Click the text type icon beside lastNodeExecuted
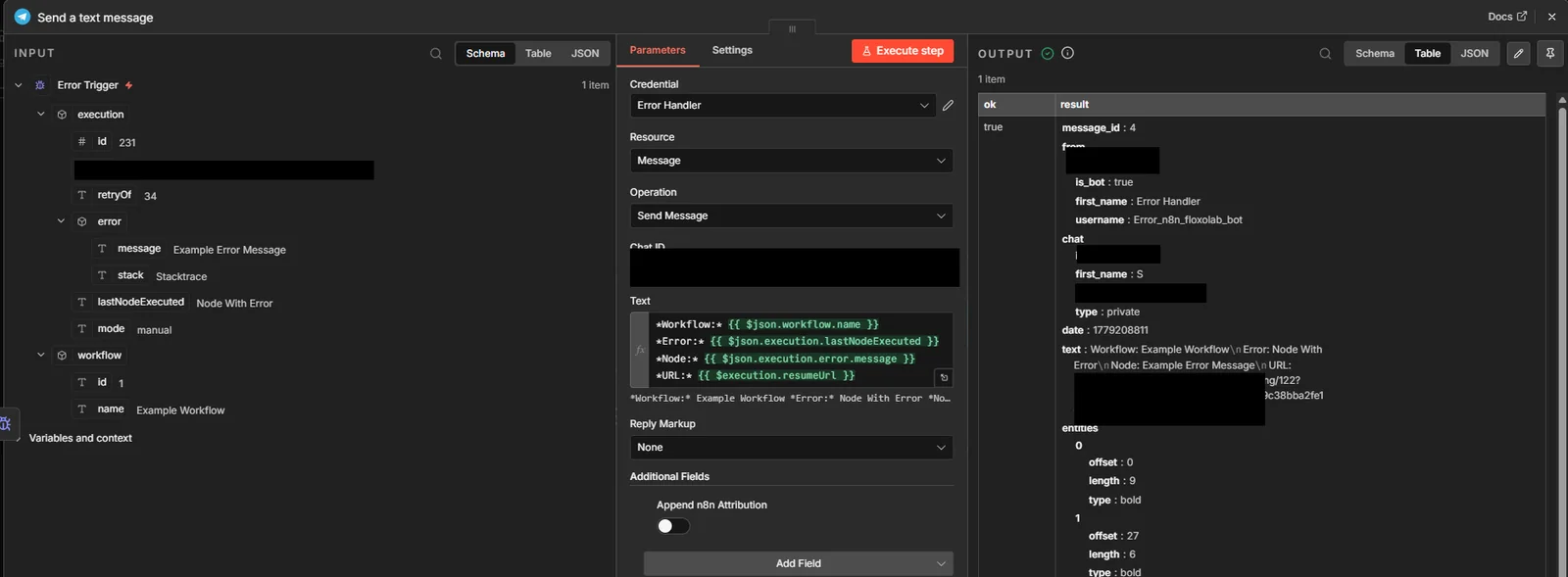Viewport: 1568px width, 577px height. [82, 302]
